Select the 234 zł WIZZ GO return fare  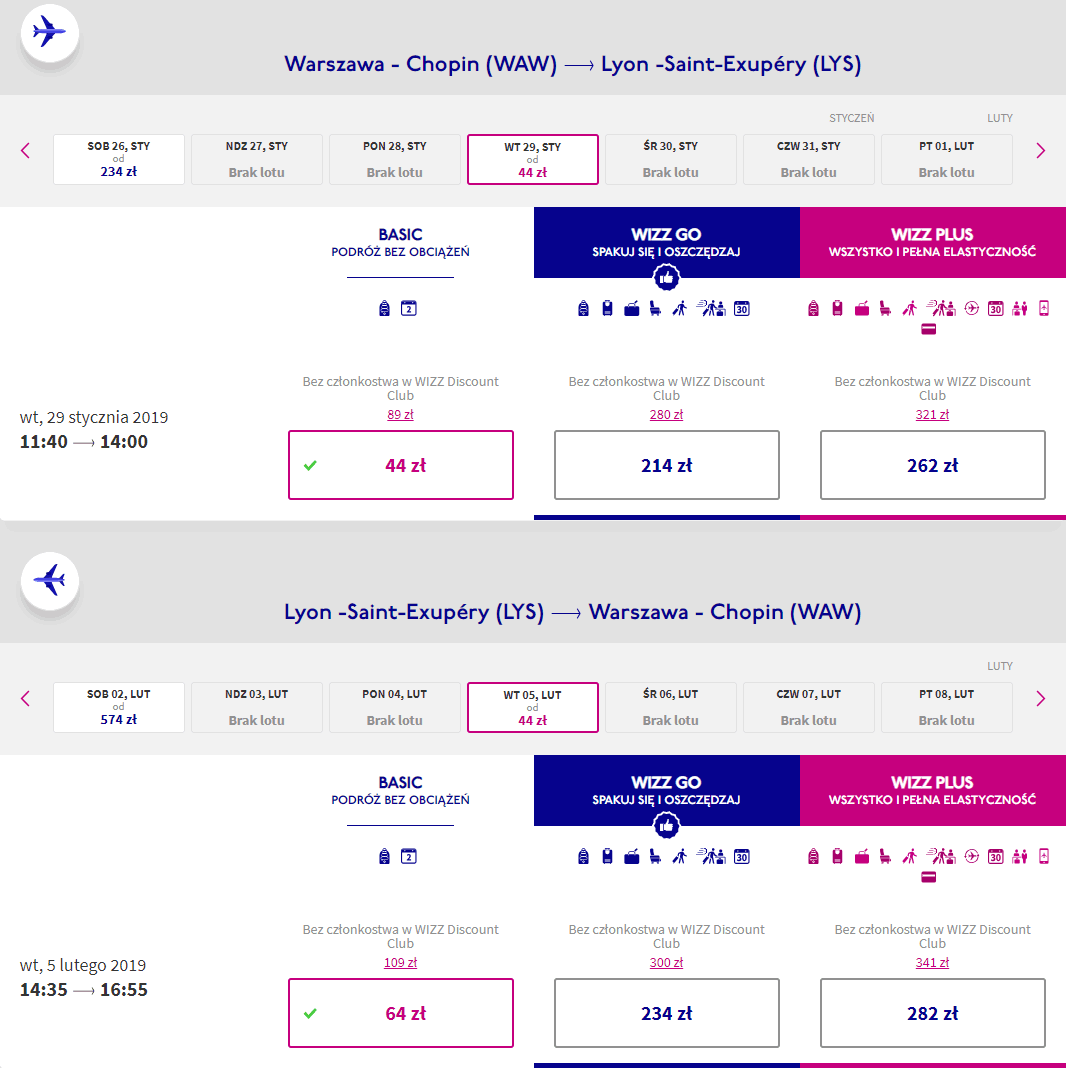pyautogui.click(x=666, y=1013)
